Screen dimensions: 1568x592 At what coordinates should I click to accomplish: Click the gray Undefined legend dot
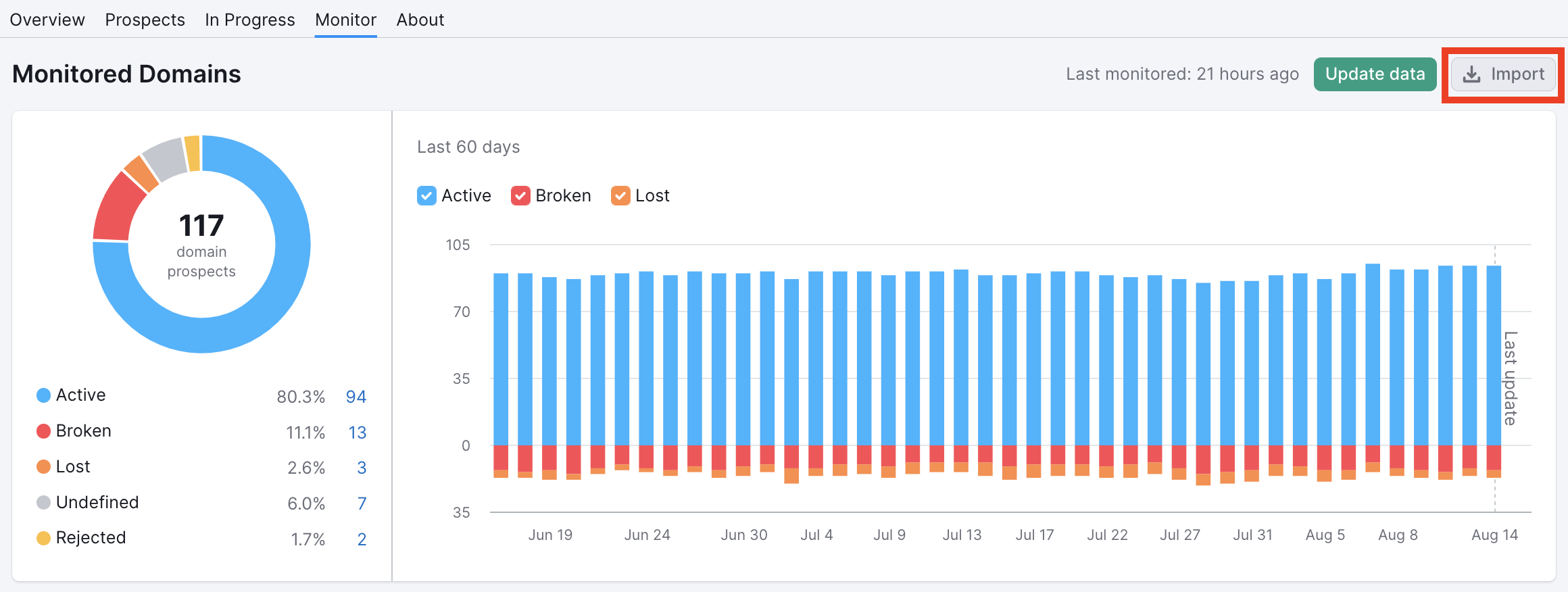43,503
